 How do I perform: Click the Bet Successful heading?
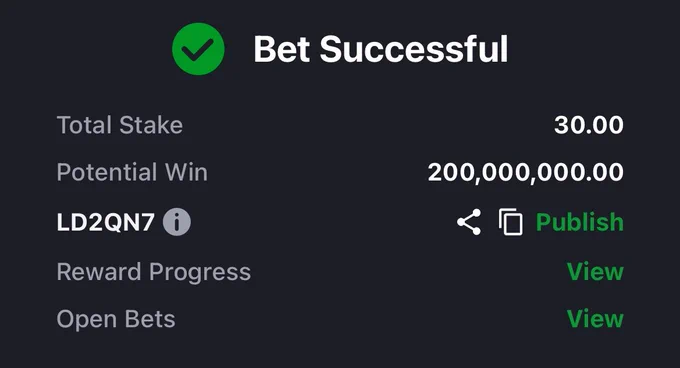(x=381, y=49)
